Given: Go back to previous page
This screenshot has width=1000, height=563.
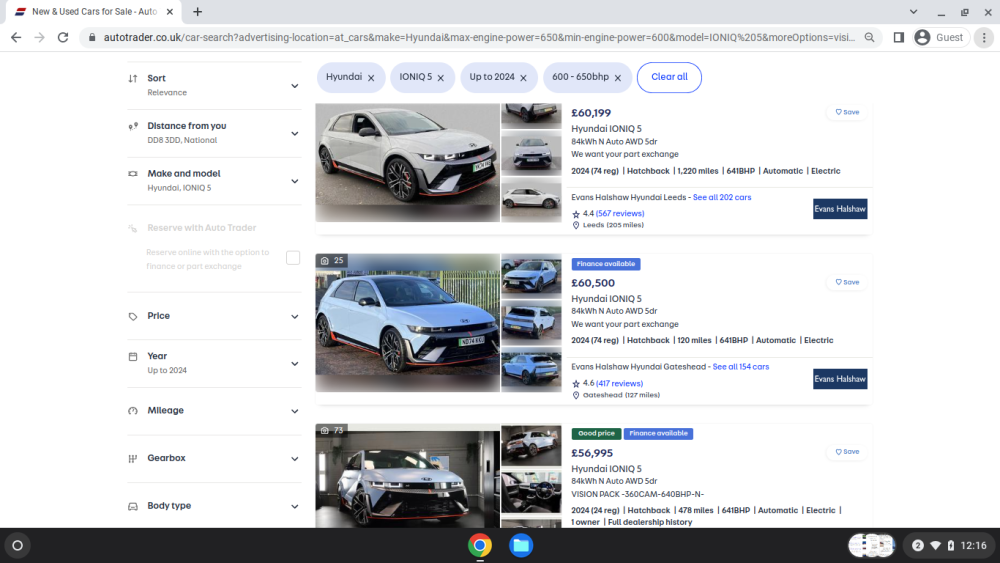Looking at the screenshot, I should (16, 38).
